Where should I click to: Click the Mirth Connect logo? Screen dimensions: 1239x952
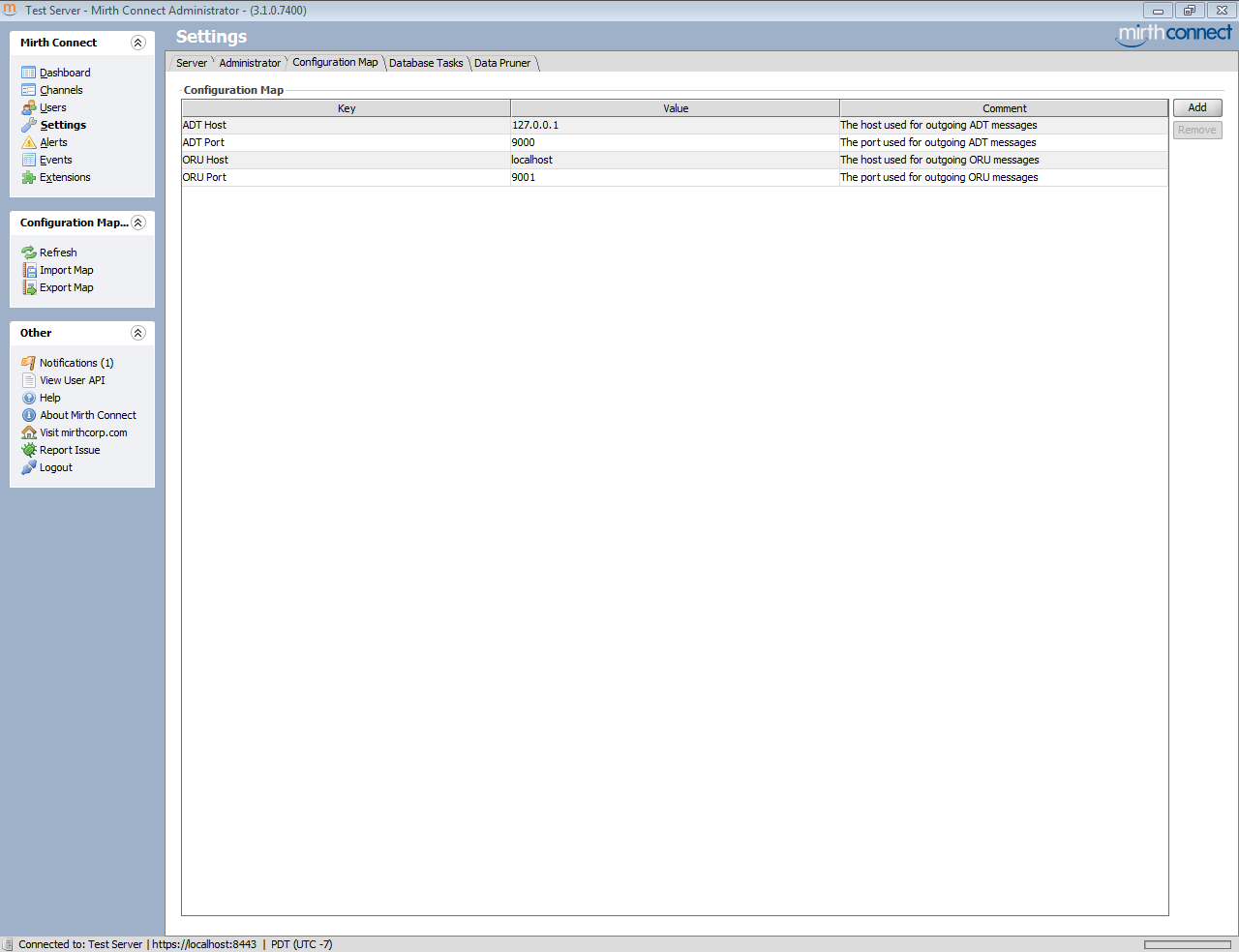pyautogui.click(x=1174, y=34)
